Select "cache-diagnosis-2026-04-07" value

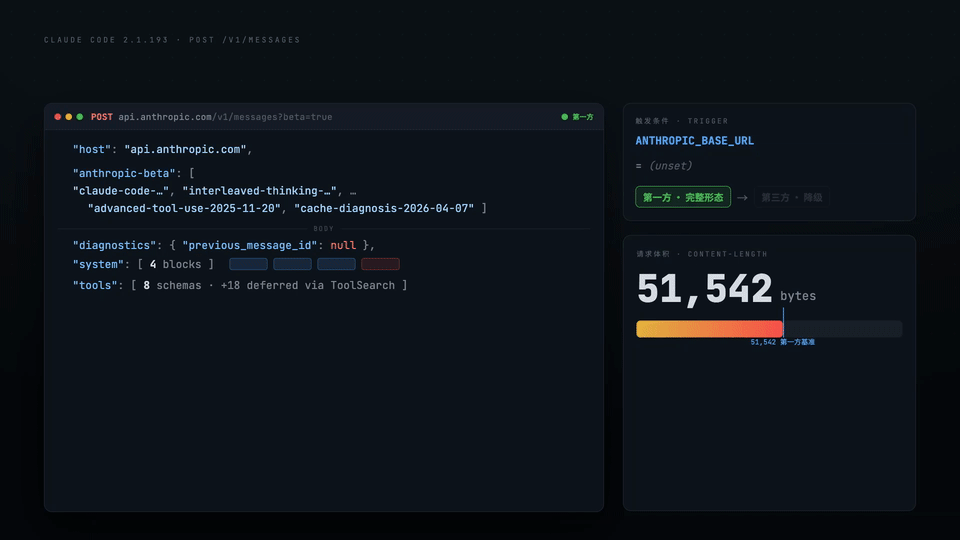click(384, 209)
